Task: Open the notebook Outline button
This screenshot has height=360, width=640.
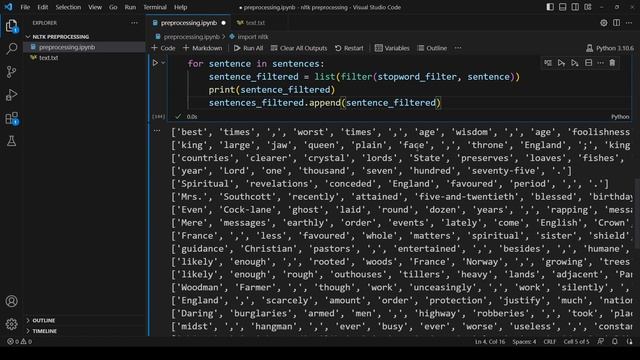Action: tap(432, 48)
